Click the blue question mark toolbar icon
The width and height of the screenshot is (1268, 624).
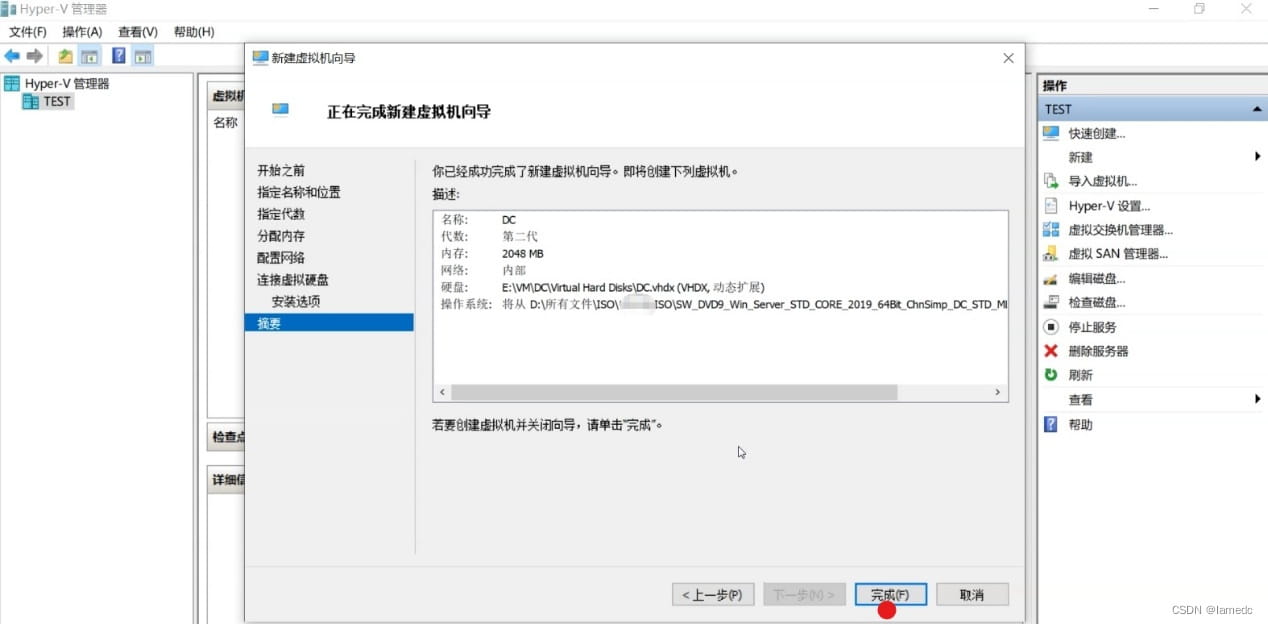119,56
